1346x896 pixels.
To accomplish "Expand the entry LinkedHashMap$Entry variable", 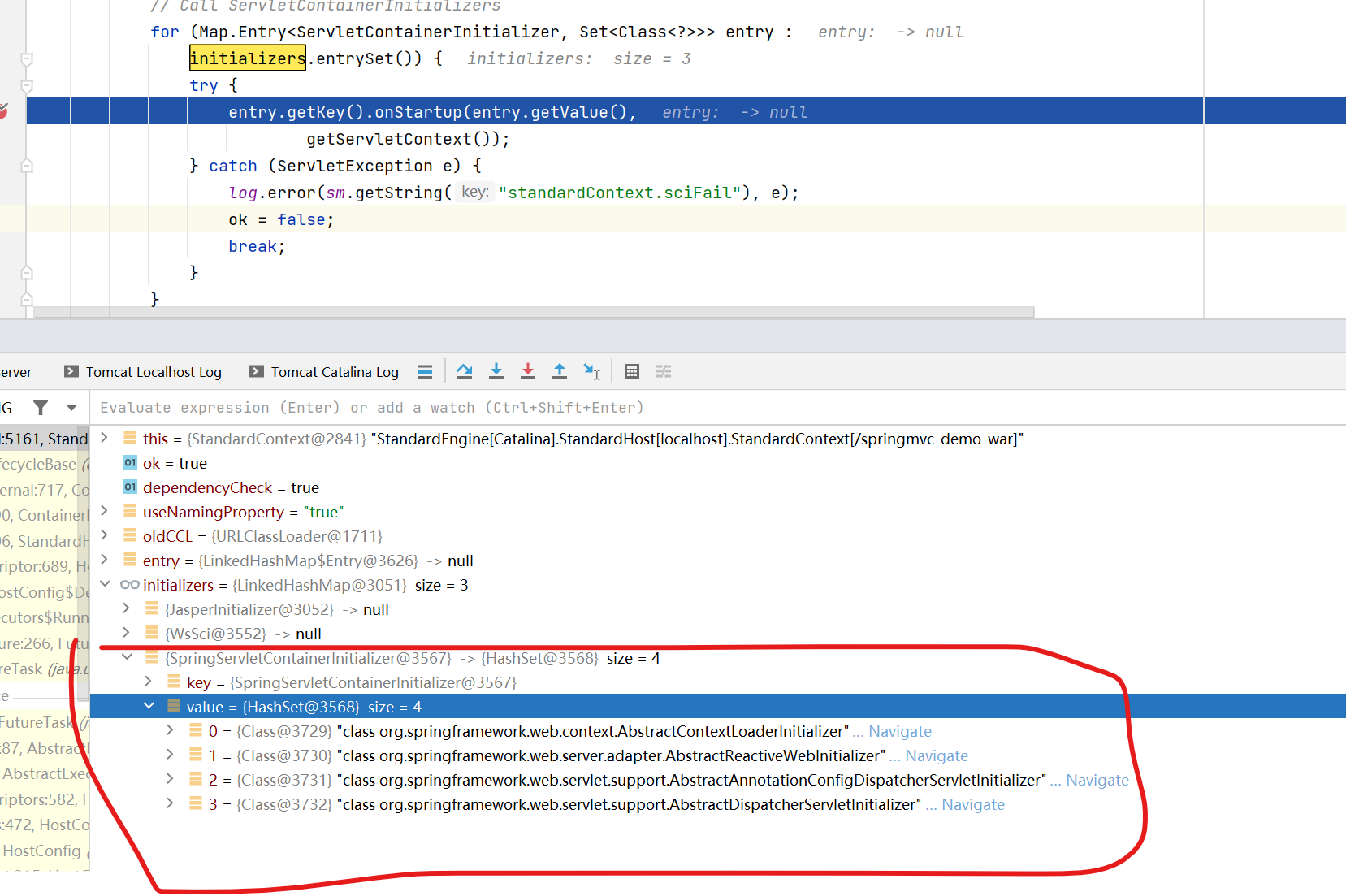I will pyautogui.click(x=104, y=560).
